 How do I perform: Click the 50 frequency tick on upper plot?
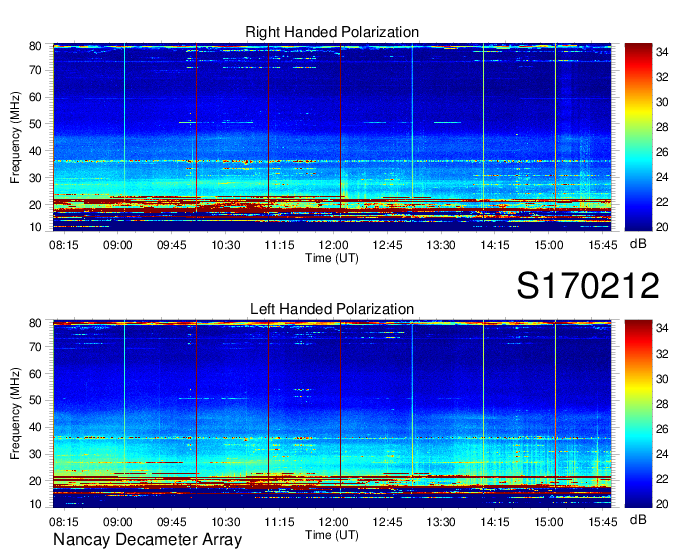pyautogui.click(x=35, y=124)
